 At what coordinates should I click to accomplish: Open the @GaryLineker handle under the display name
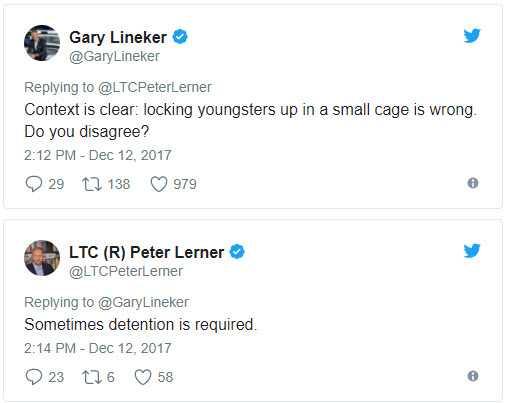point(114,56)
